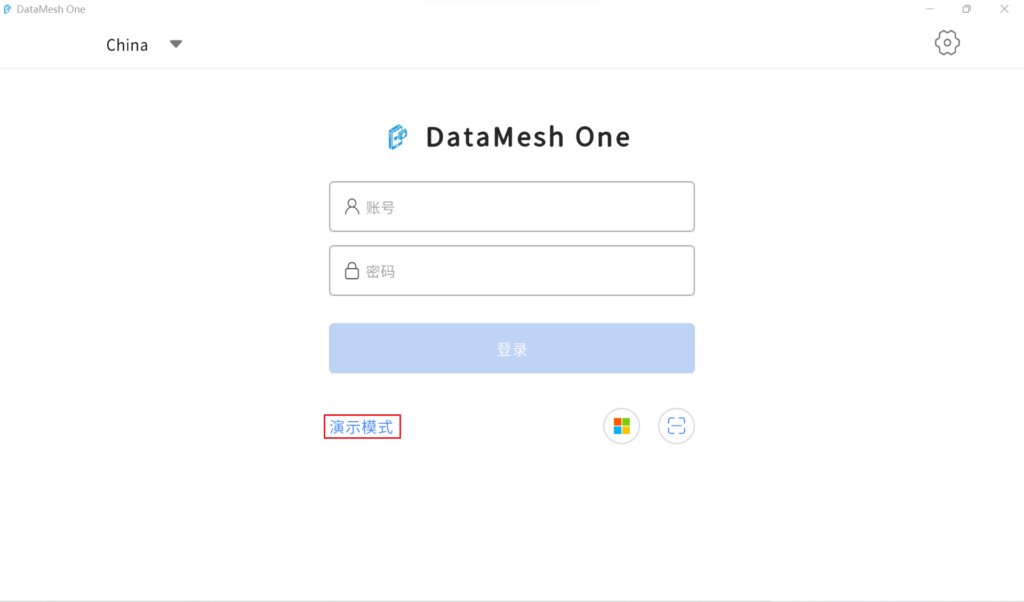Click the DataMesh One heading text

528,137
